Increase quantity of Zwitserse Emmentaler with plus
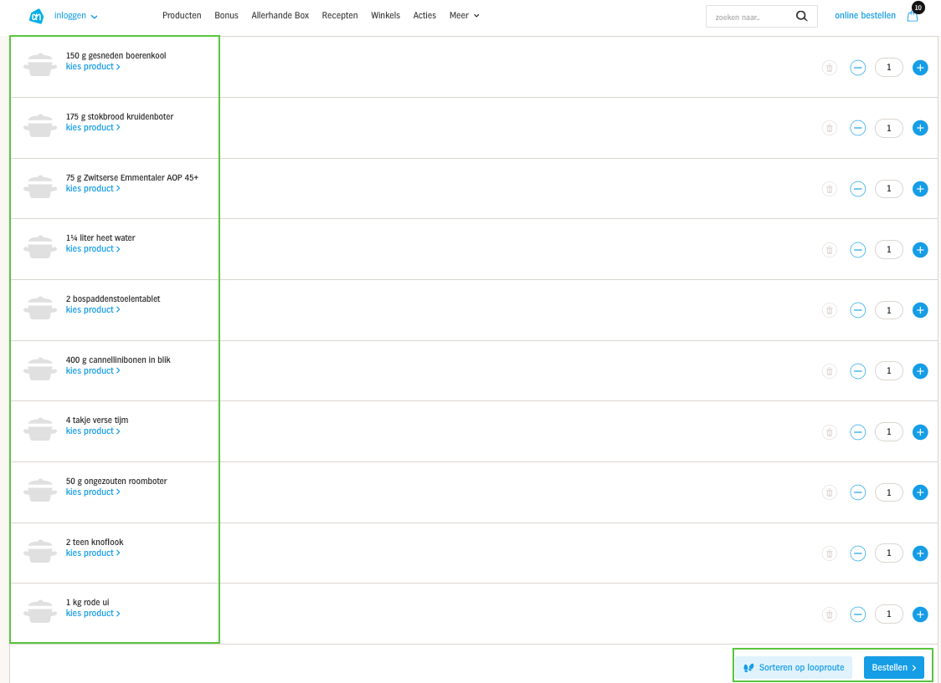 click(920, 189)
